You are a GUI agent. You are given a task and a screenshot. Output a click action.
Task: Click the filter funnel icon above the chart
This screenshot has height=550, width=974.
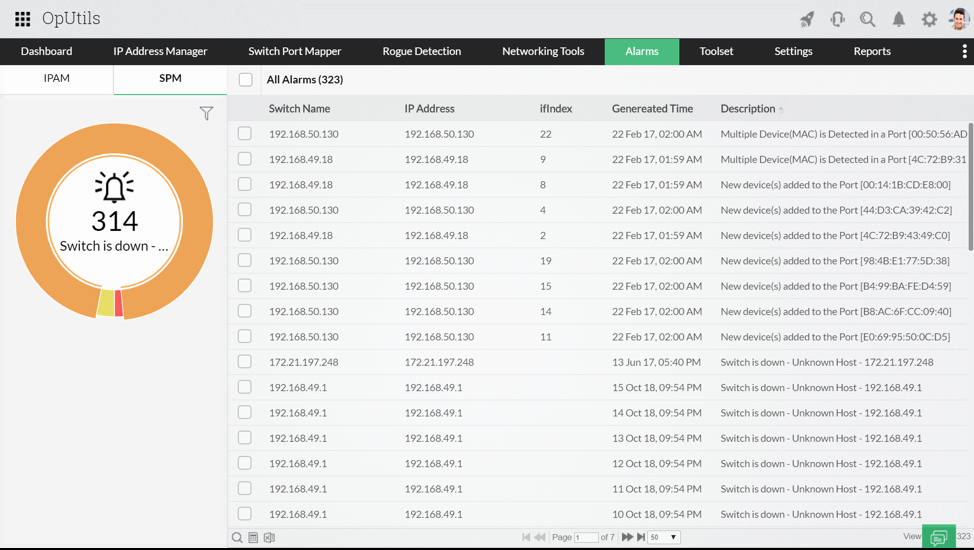(x=206, y=113)
